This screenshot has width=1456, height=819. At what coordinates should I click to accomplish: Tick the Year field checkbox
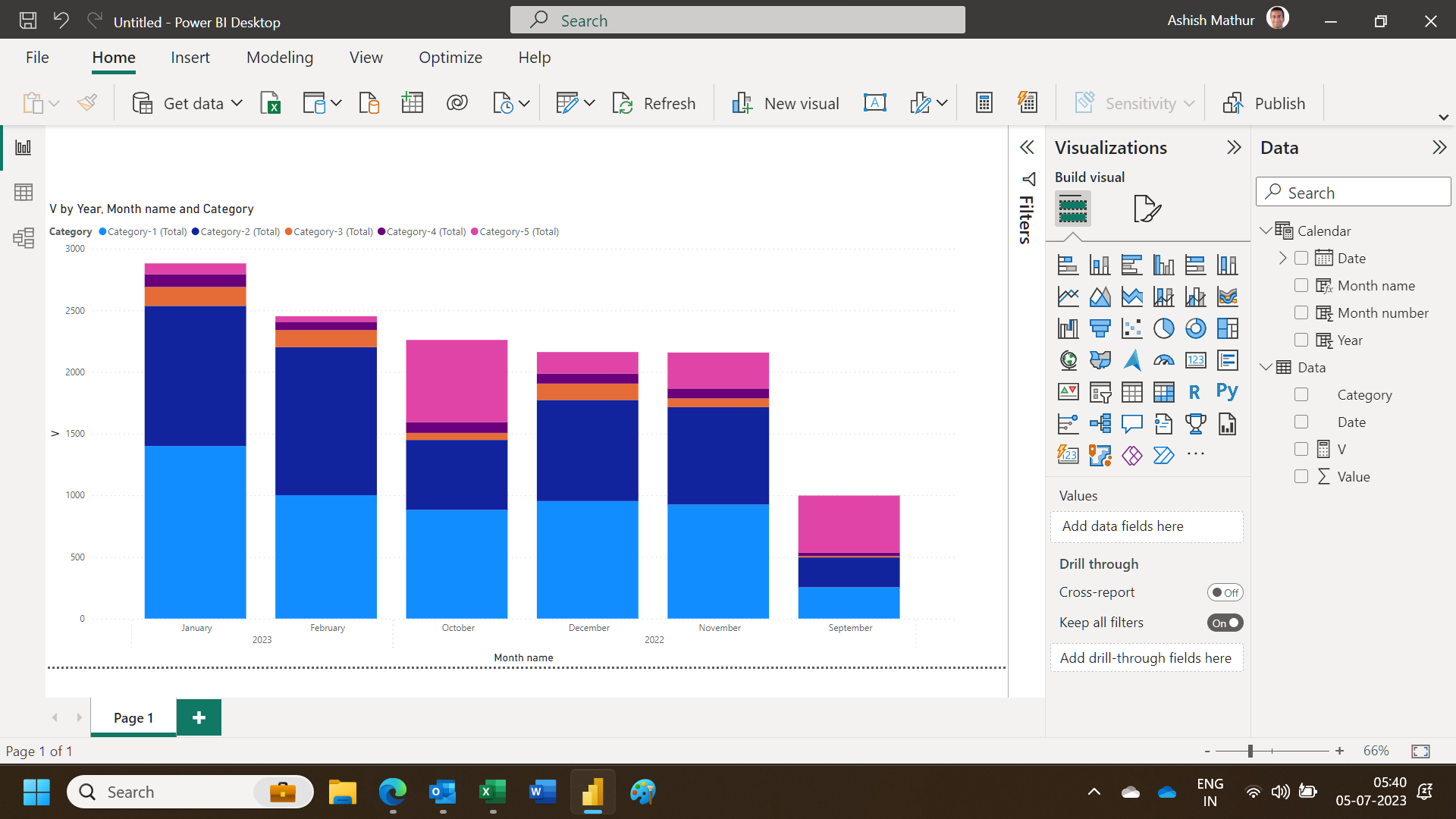[1301, 340]
